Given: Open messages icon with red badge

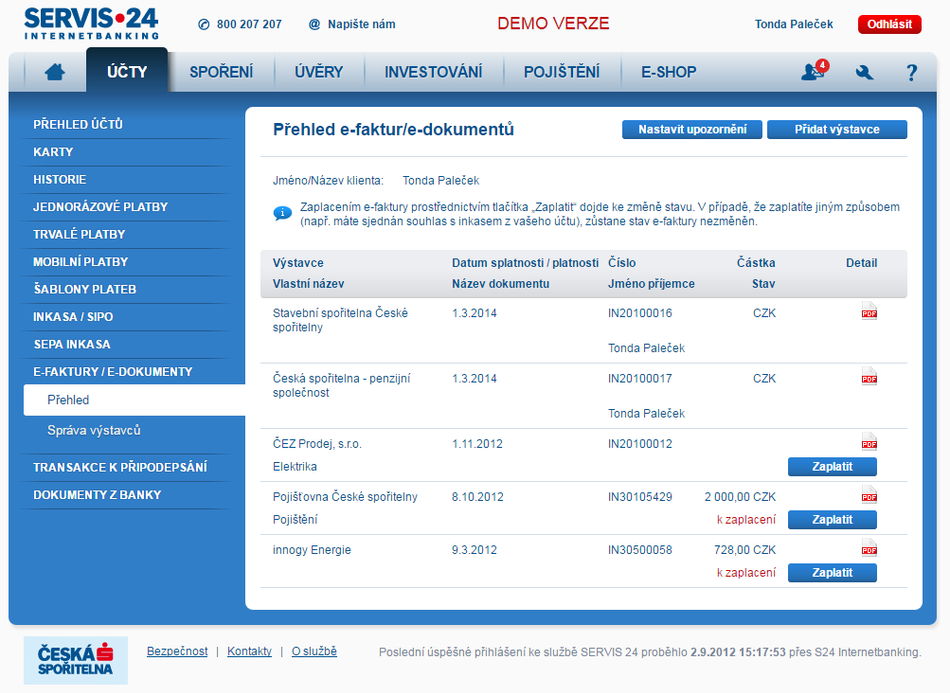Looking at the screenshot, I should [x=813, y=71].
